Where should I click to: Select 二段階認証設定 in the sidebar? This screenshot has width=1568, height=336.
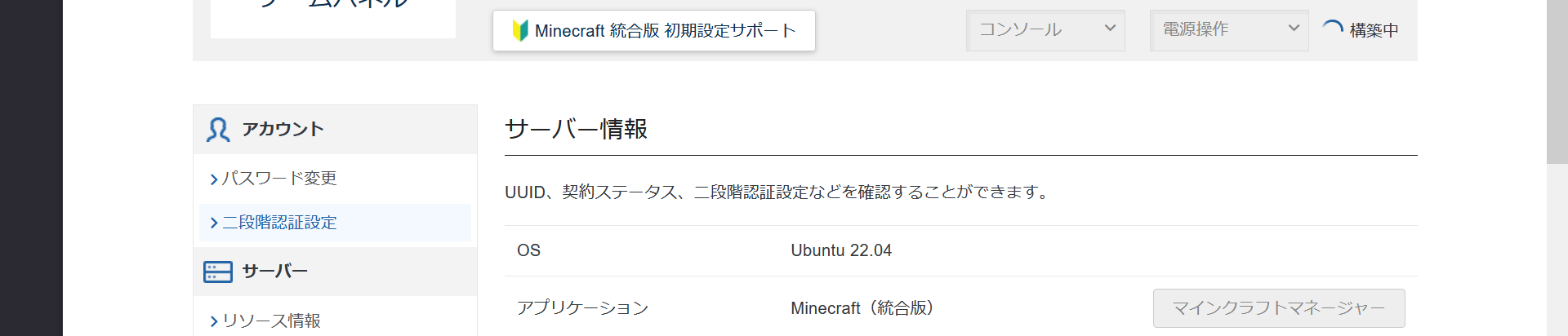pyautogui.click(x=279, y=223)
